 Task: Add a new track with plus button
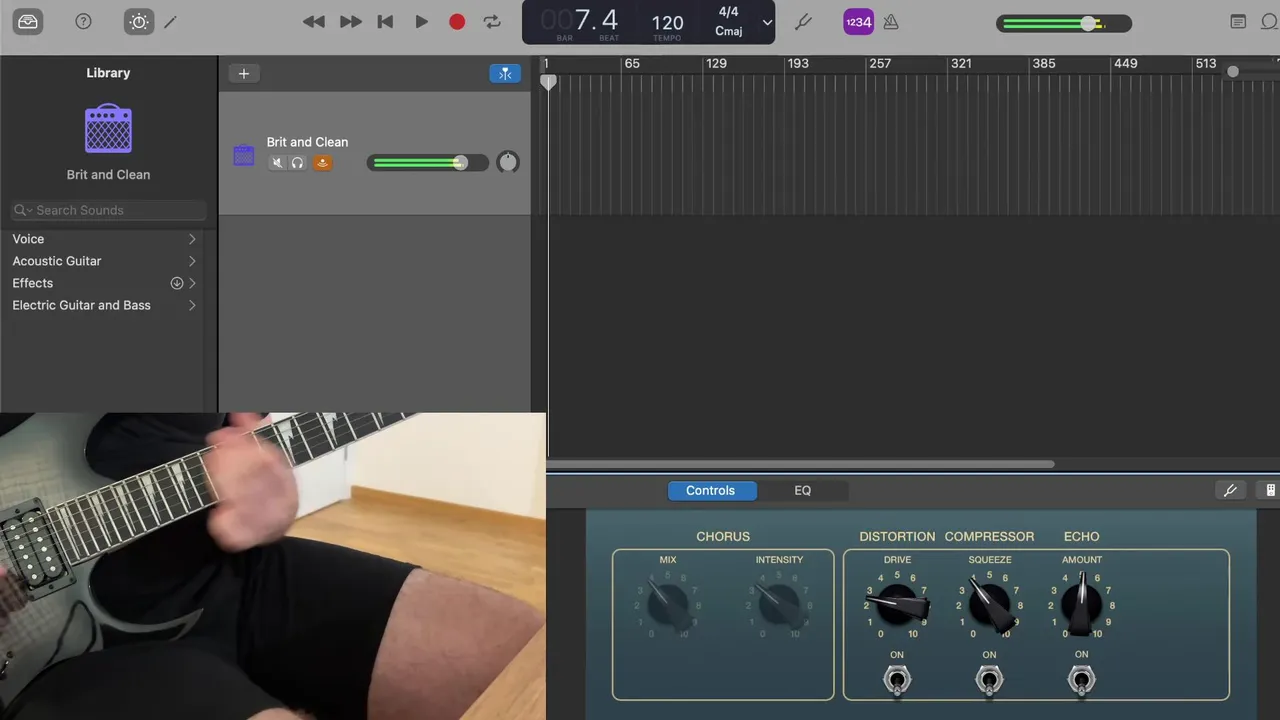coord(243,73)
